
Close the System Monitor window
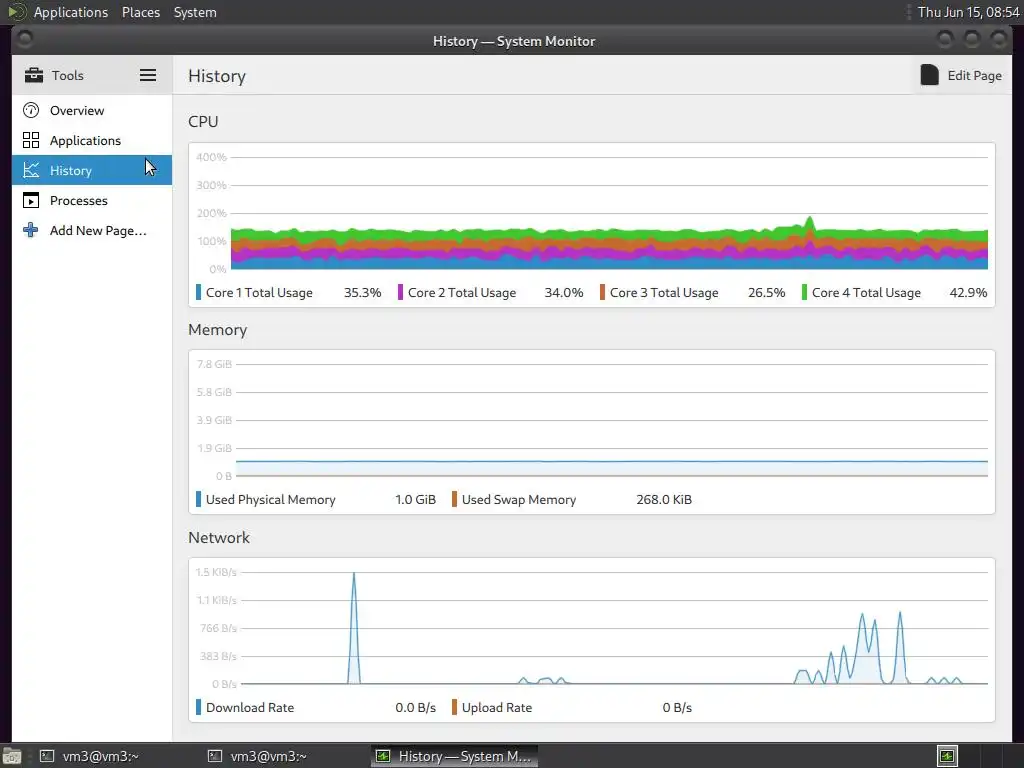(x=999, y=40)
